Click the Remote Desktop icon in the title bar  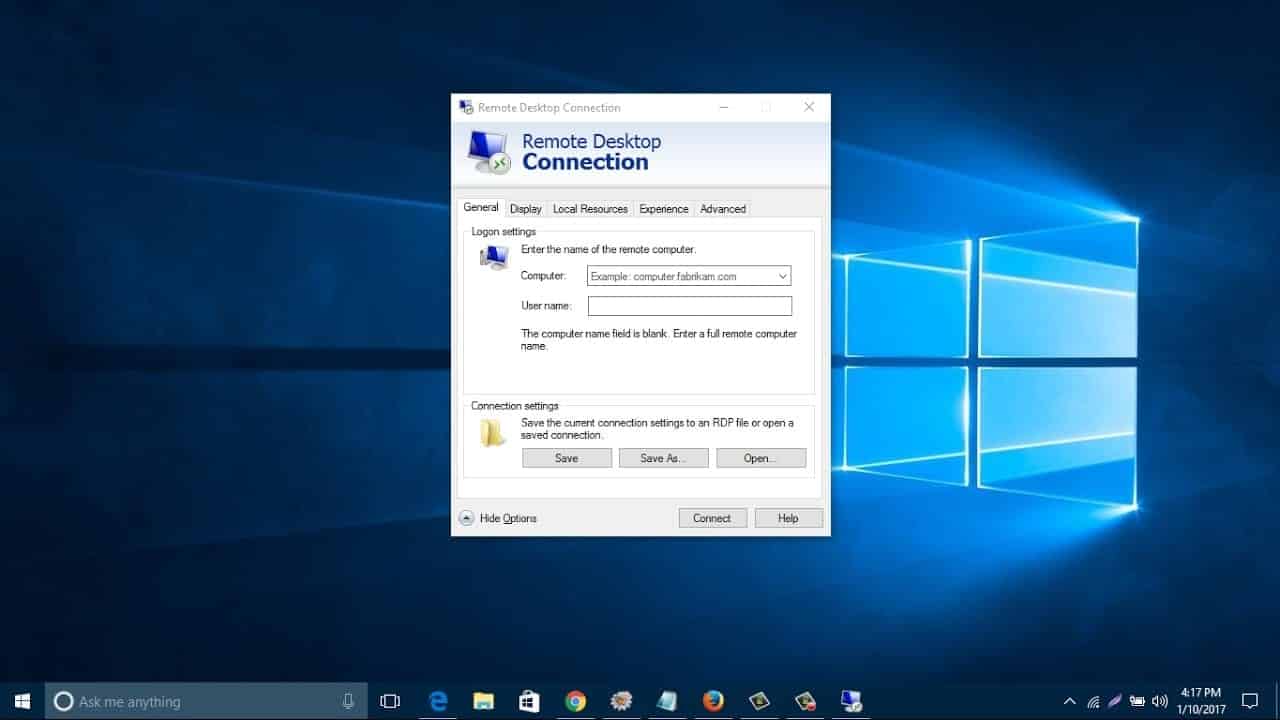pos(466,107)
